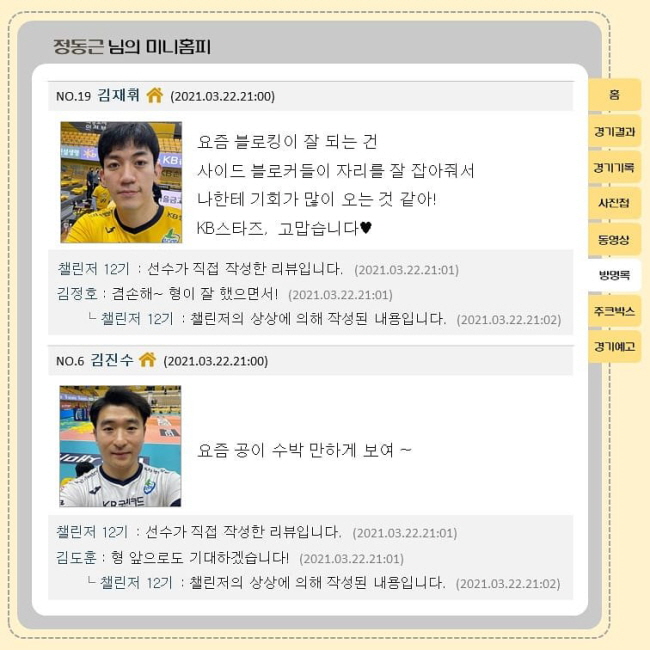Click 챌린저 12기 reply under 김도훈
The height and width of the screenshot is (650, 650).
pyautogui.click(x=136, y=583)
